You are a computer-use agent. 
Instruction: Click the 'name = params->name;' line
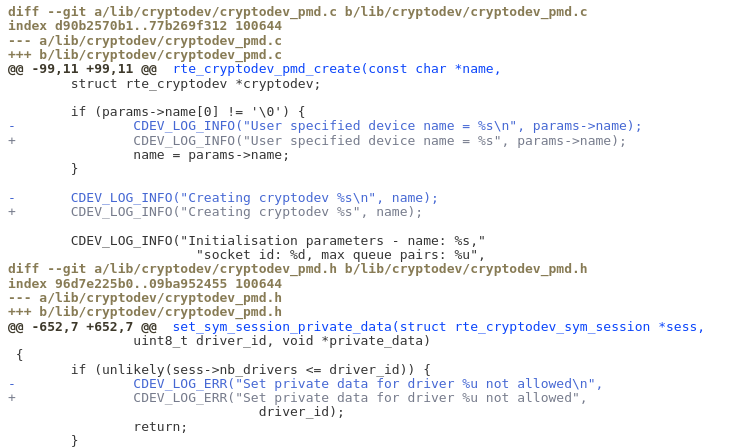coord(211,155)
